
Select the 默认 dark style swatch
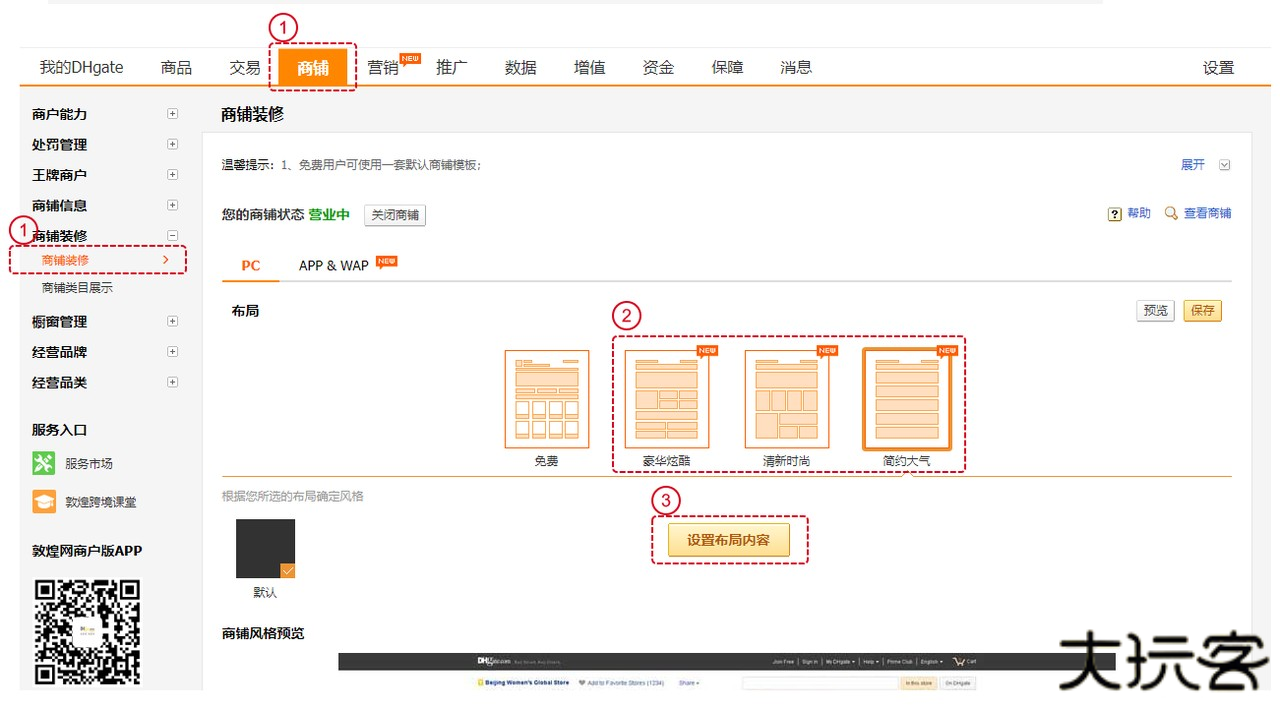click(x=265, y=548)
